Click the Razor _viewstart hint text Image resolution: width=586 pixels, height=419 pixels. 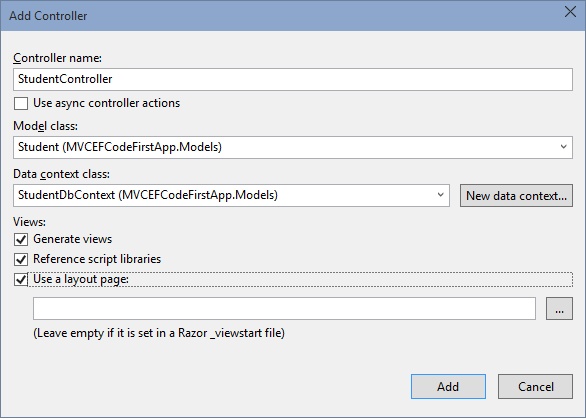coord(159,333)
